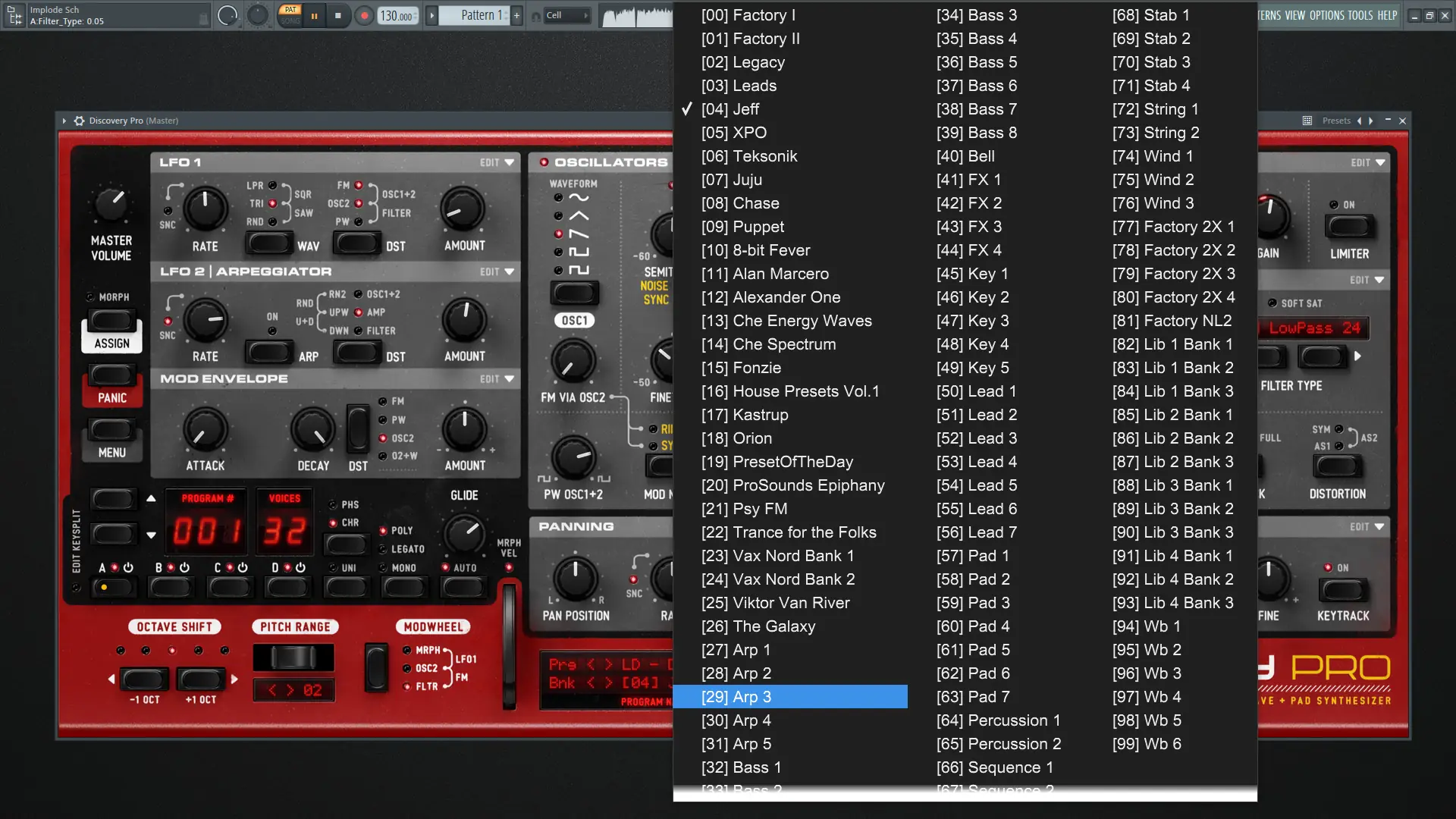Open the Cell snap dropdown
This screenshot has width=1456, height=819.
click(566, 15)
